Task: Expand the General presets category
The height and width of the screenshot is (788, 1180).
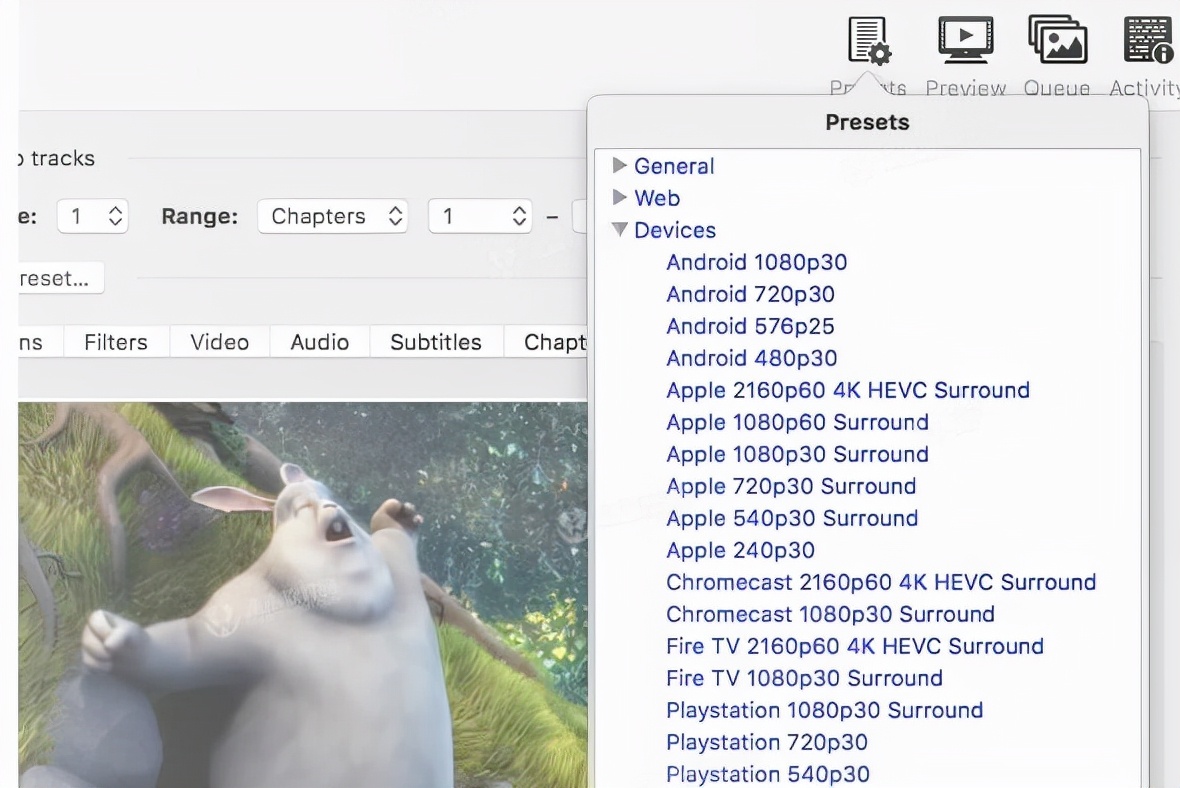Action: [620, 166]
